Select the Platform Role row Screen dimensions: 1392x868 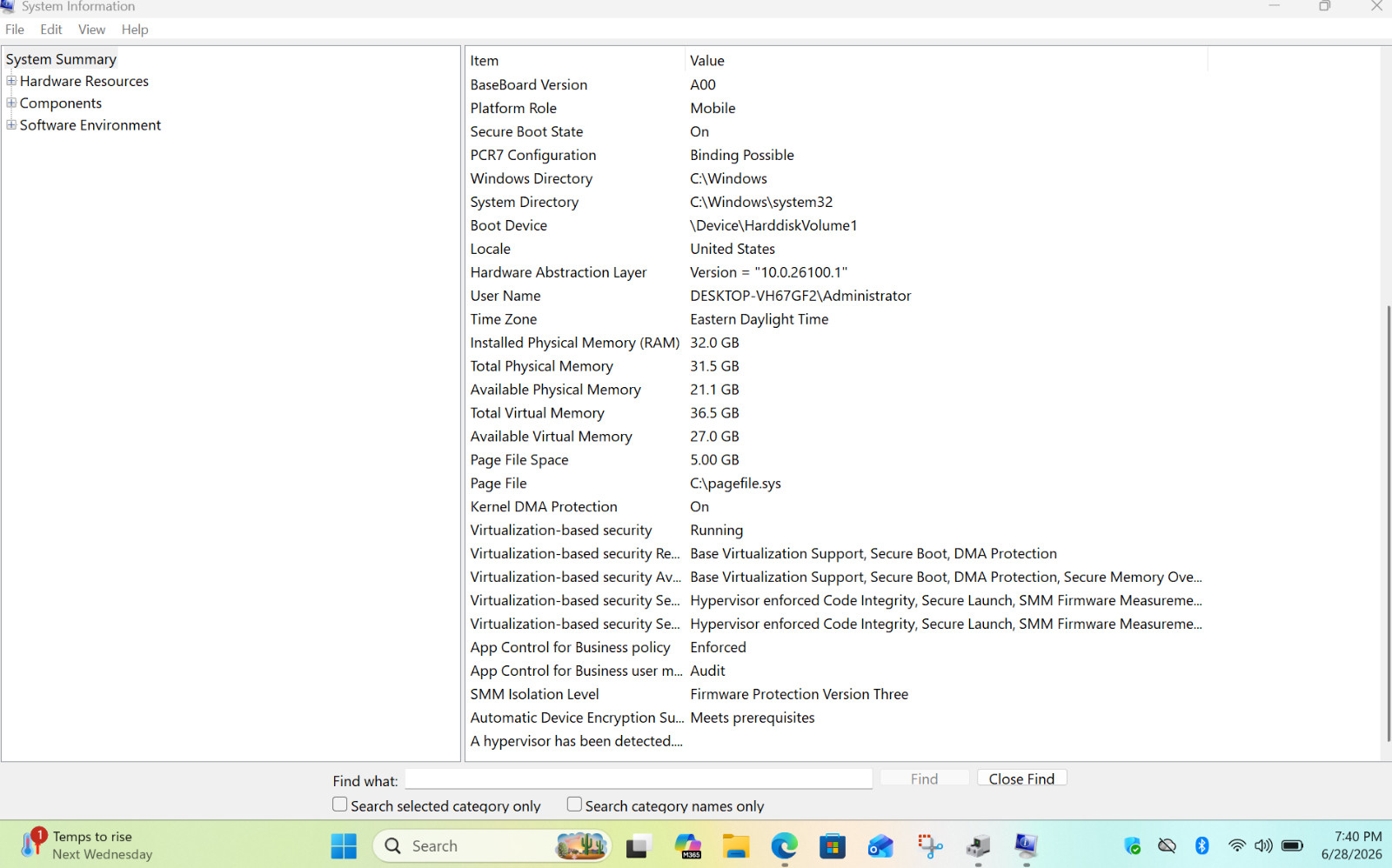836,108
